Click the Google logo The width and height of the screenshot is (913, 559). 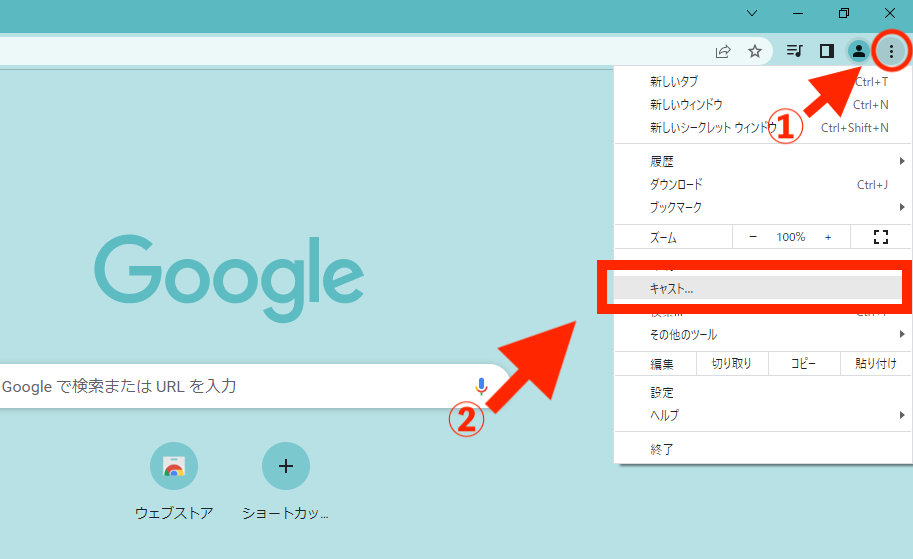pyautogui.click(x=229, y=278)
